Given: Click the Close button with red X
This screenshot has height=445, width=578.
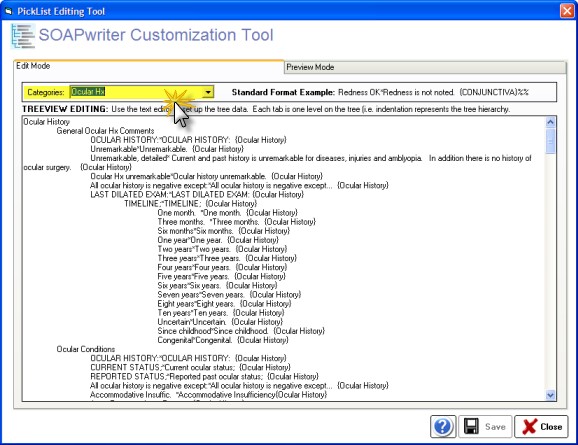Looking at the screenshot, I should click(x=541, y=427).
